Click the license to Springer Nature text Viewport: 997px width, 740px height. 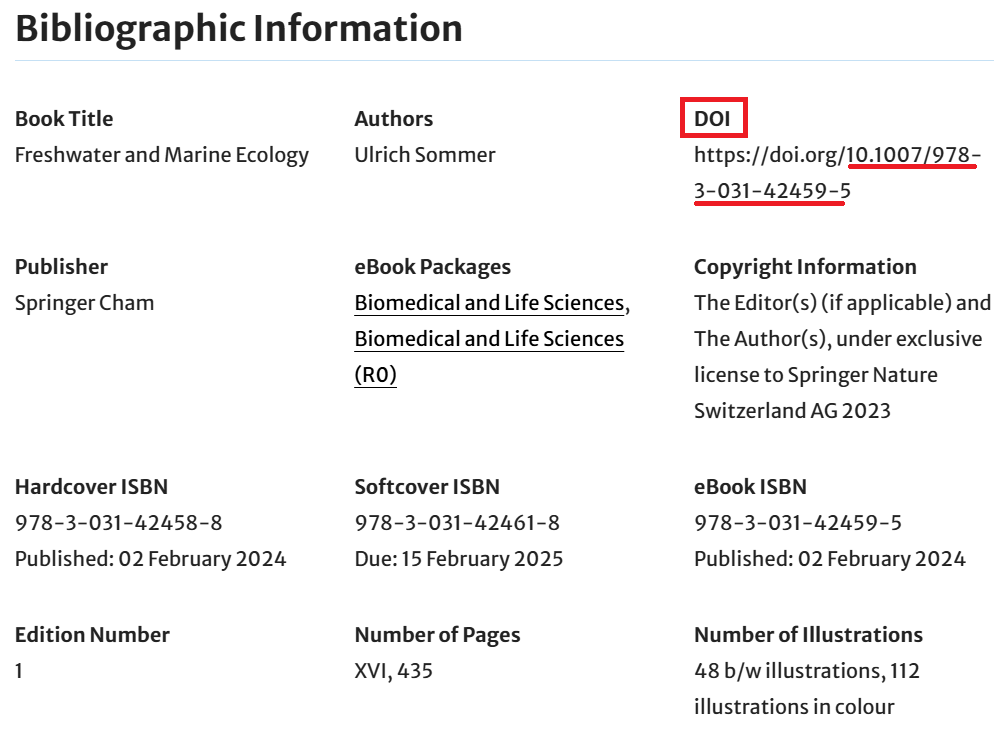coord(816,375)
